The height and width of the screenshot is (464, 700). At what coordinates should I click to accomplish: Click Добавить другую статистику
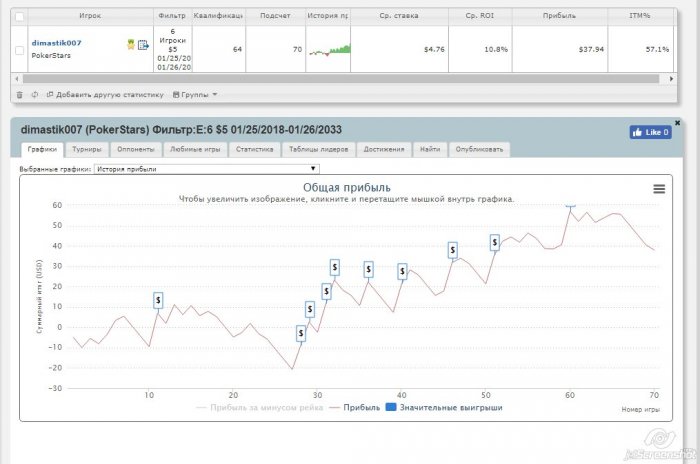pos(103,95)
